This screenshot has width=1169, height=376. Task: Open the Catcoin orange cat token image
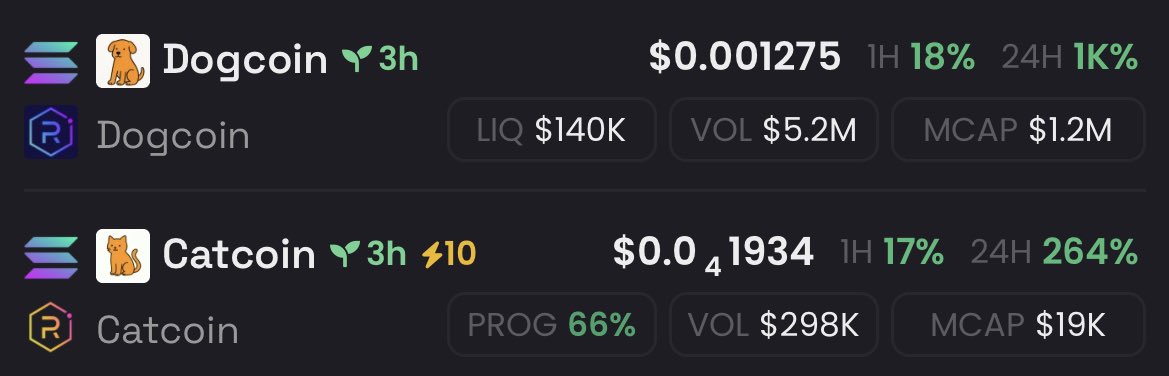coord(123,256)
